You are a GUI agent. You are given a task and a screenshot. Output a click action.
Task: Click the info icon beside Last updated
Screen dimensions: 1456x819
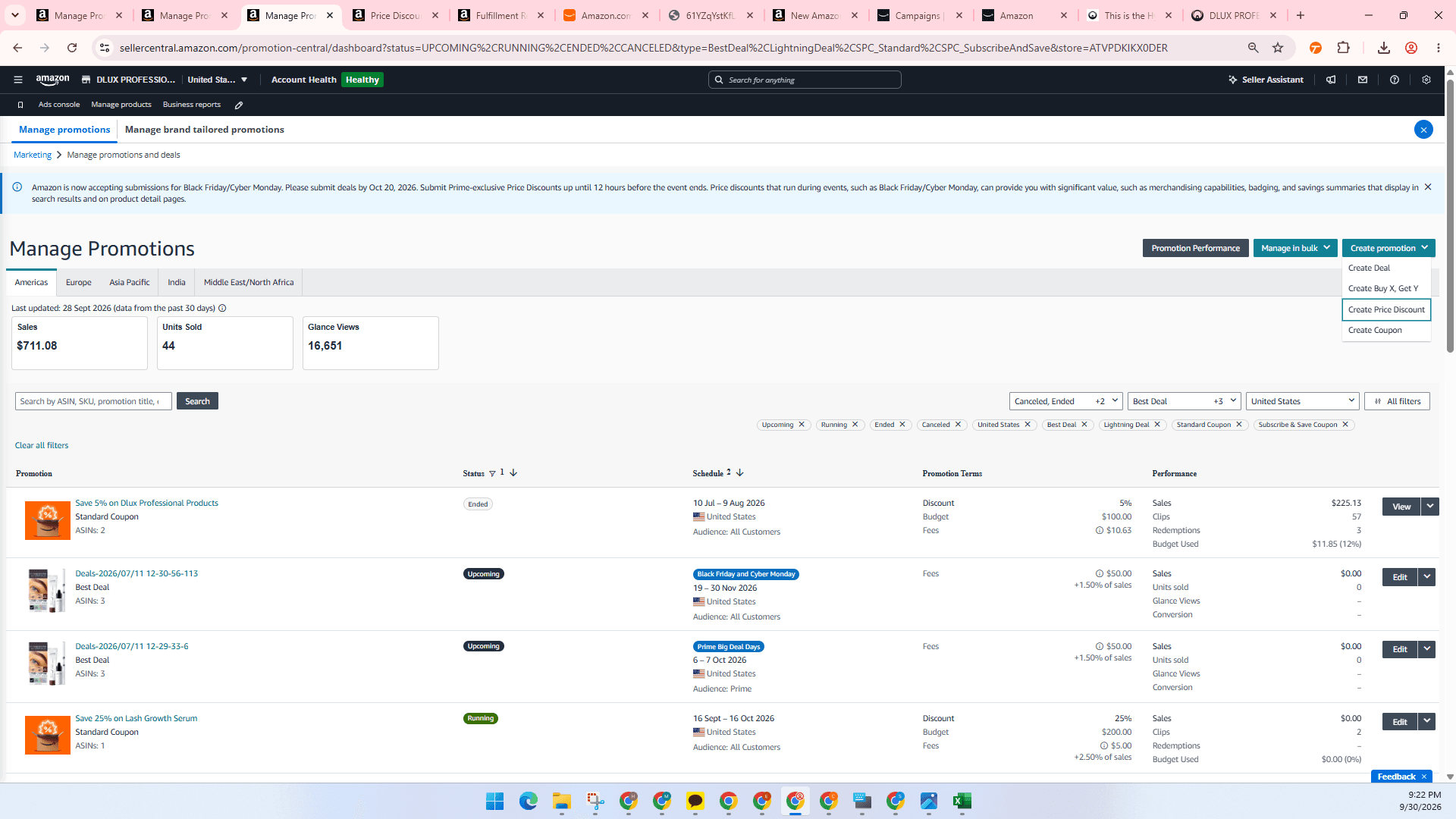click(x=222, y=309)
